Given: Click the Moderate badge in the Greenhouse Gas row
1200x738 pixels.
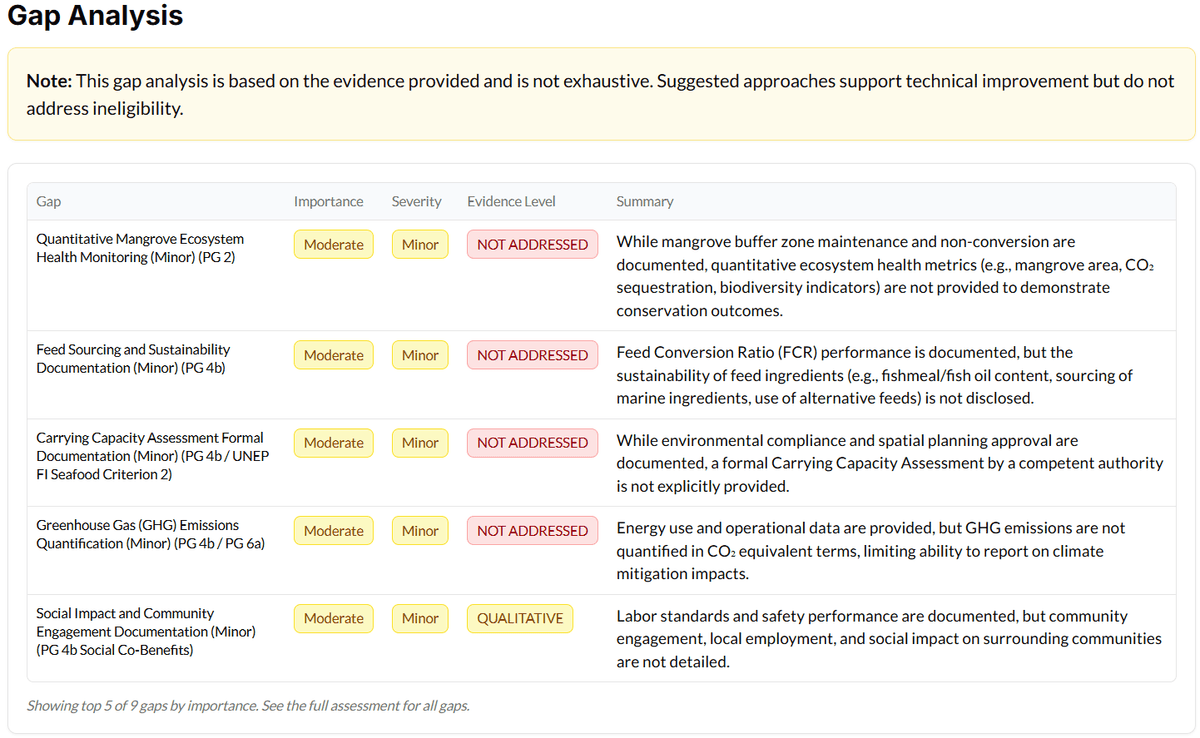Looking at the screenshot, I should click(x=334, y=531).
